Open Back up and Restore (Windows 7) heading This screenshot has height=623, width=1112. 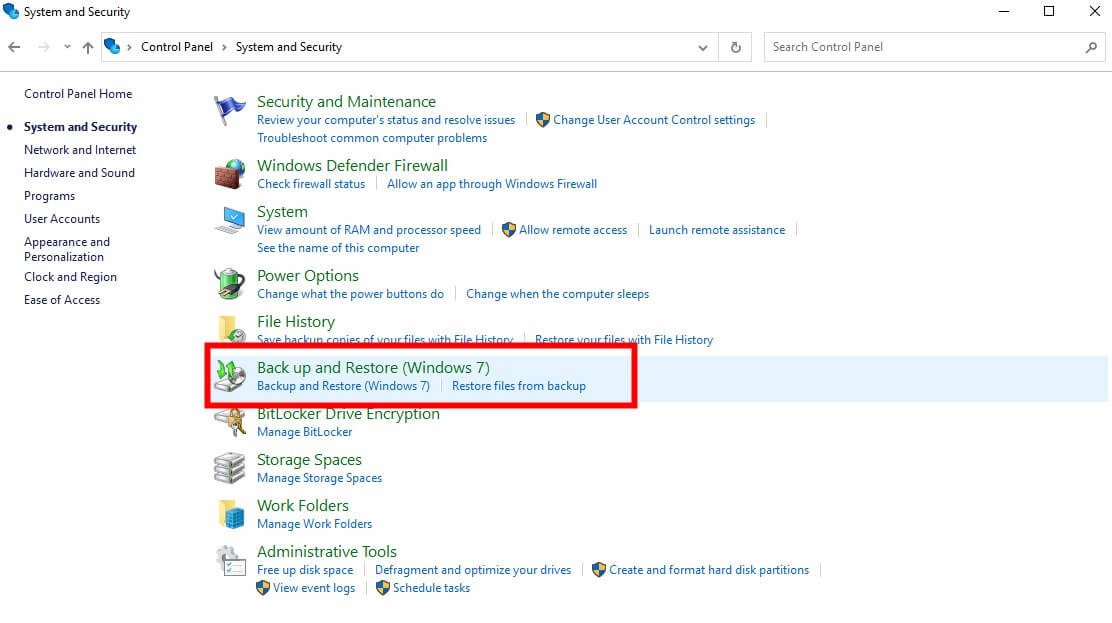pyautogui.click(x=373, y=368)
